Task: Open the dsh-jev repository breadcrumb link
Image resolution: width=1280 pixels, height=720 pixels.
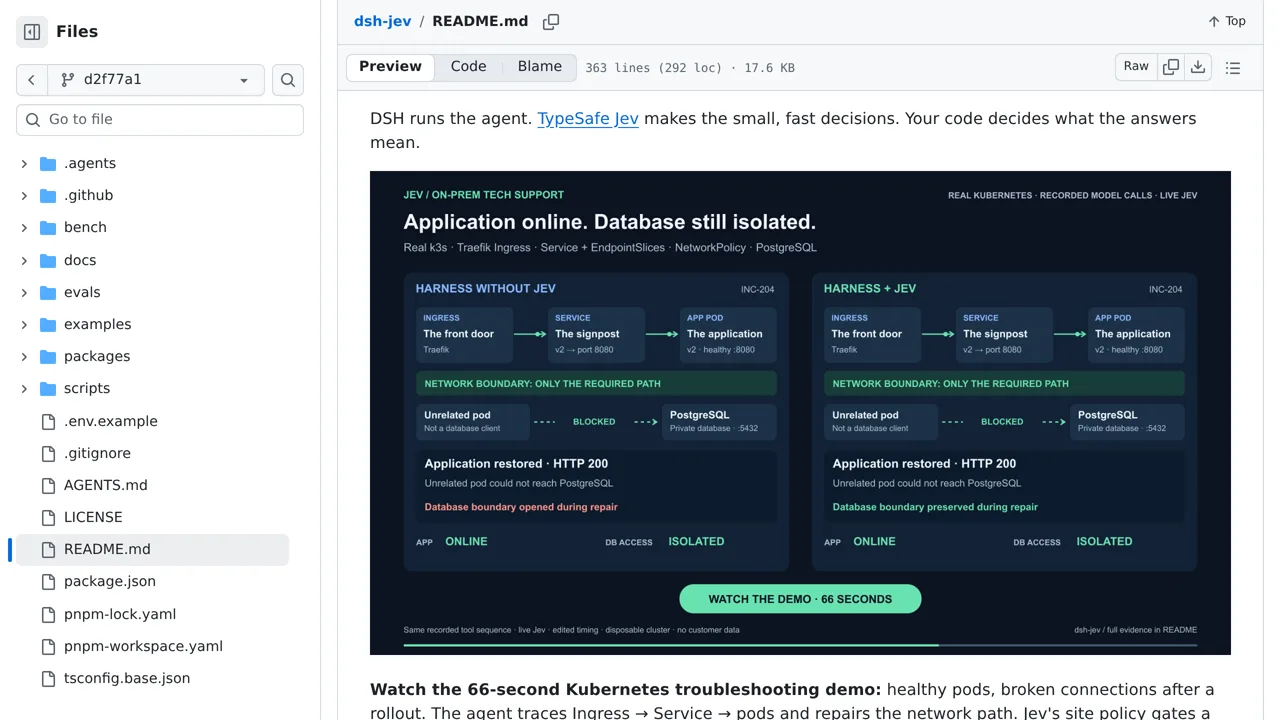Action: click(x=382, y=21)
